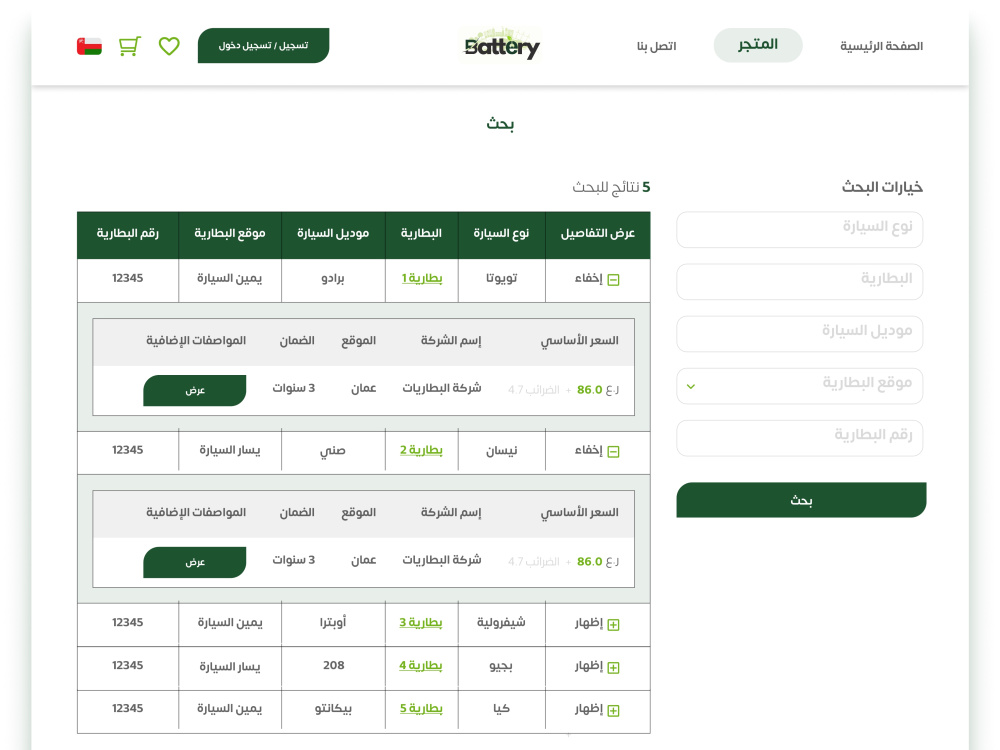Open the المتجر store tab
Image resolution: width=1000 pixels, height=750 pixels.
click(758, 45)
